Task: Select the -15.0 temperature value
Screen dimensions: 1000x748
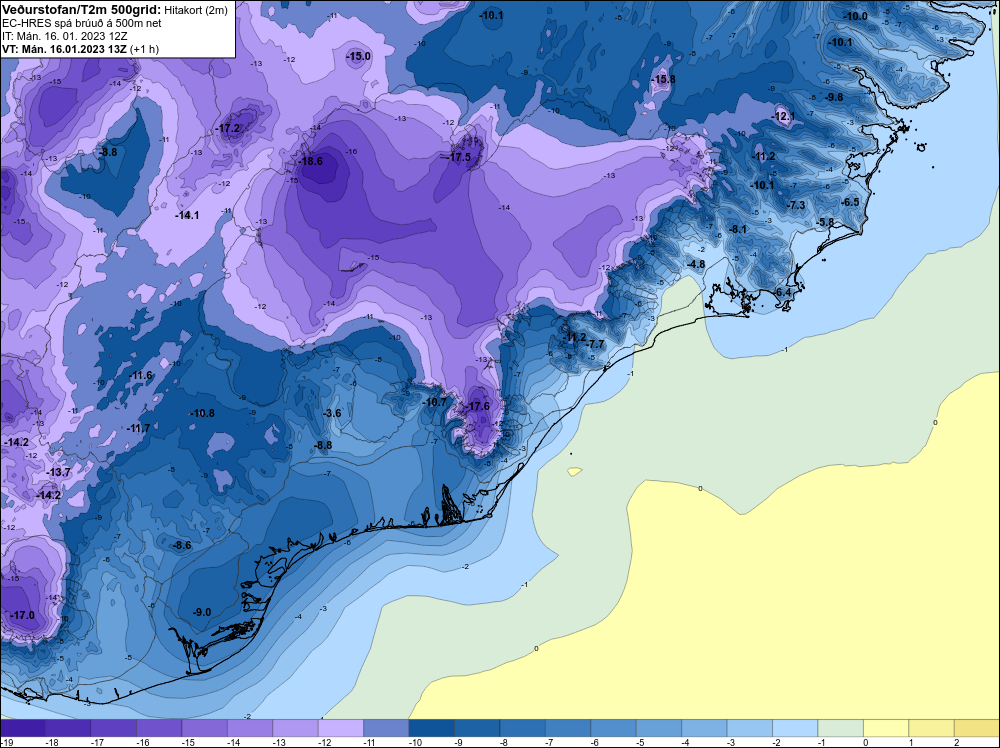Action: point(358,56)
